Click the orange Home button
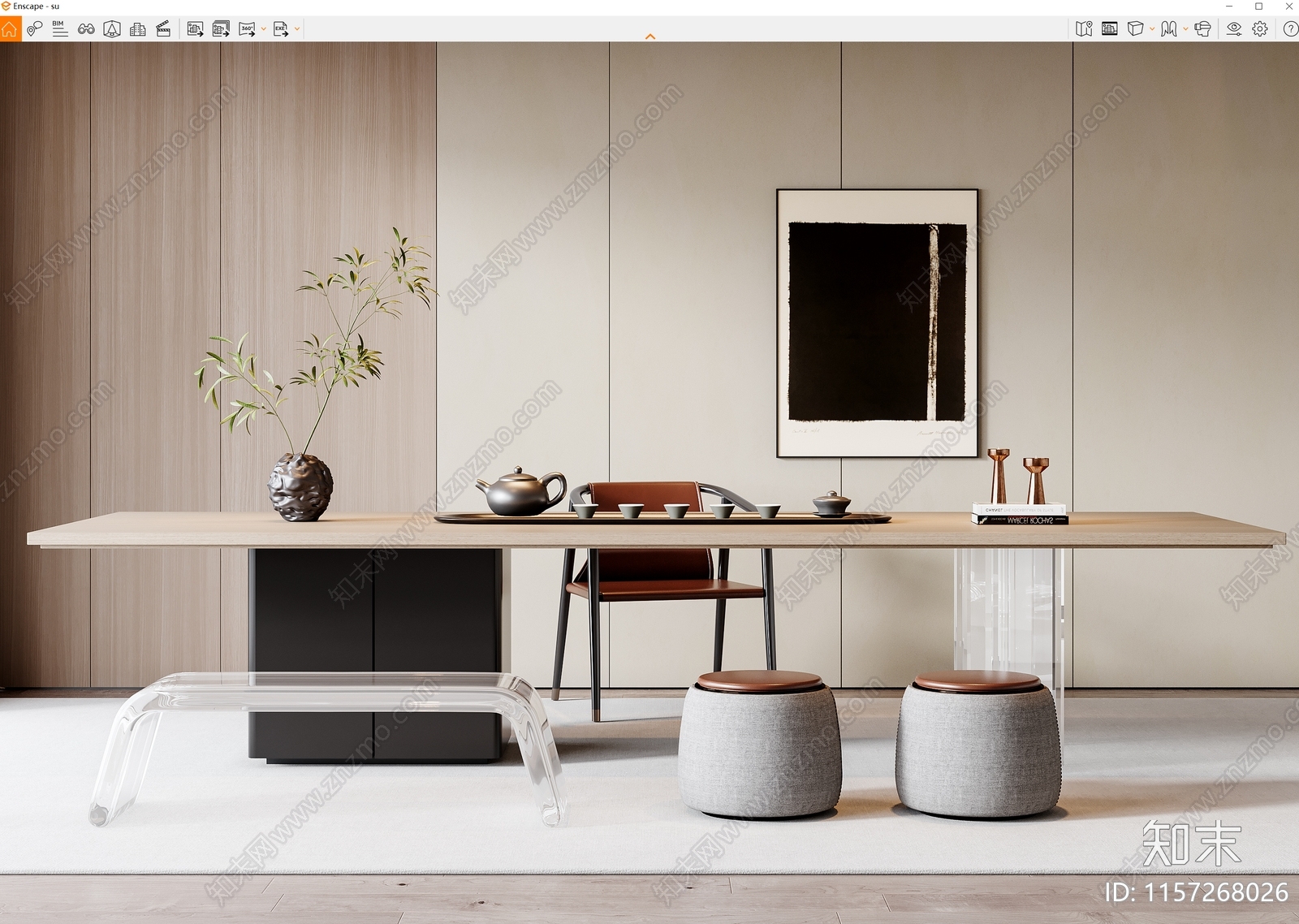 (x=10, y=29)
